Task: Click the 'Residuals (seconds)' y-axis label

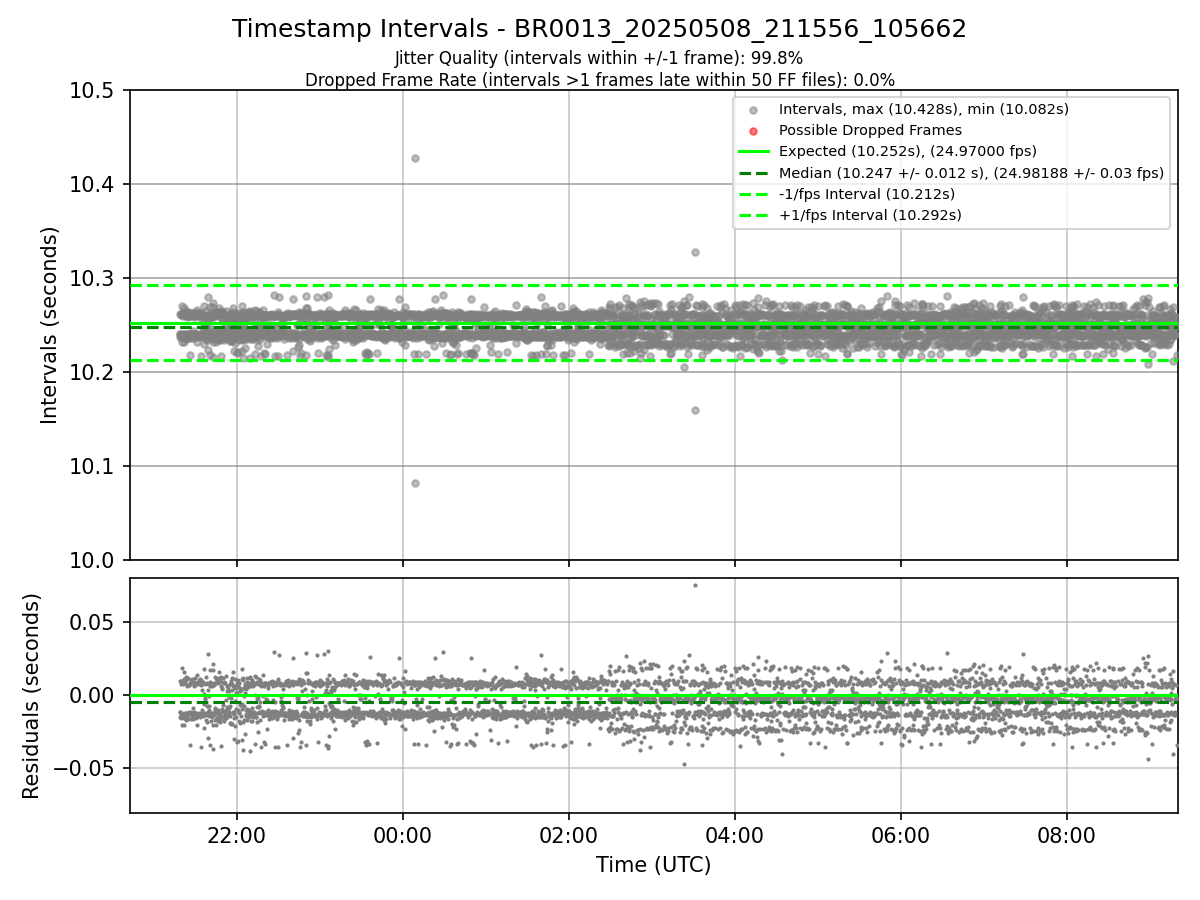Action: pos(32,696)
